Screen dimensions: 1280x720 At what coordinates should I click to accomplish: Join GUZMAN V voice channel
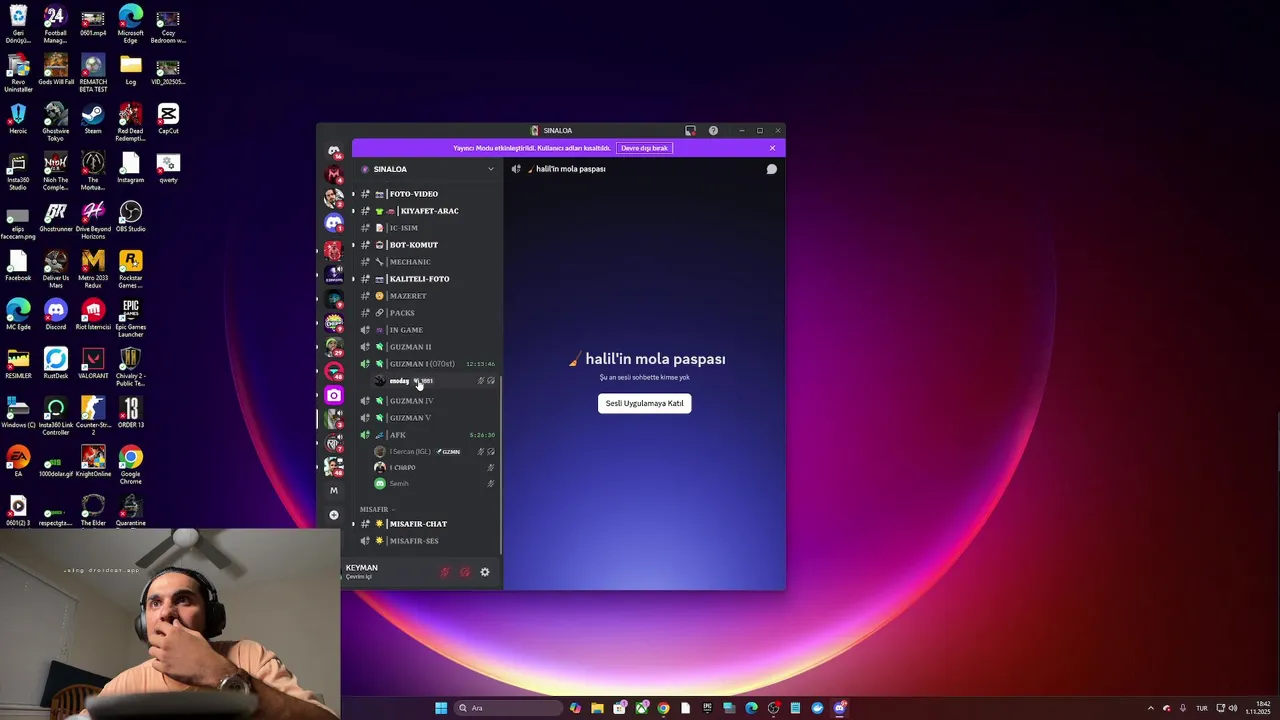click(x=425, y=418)
